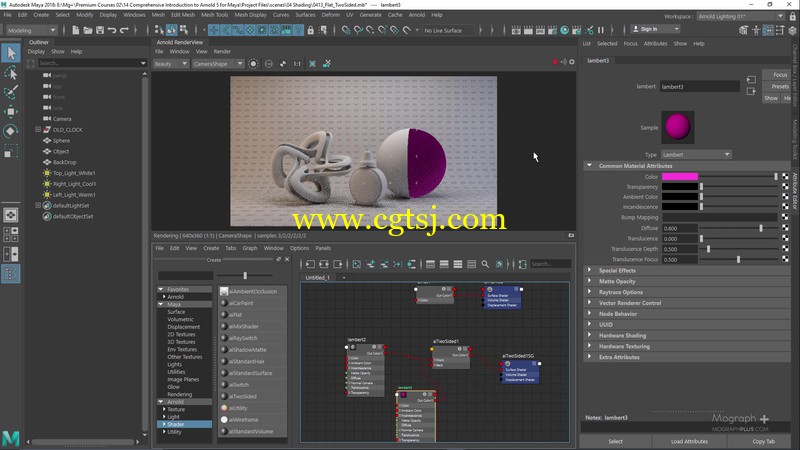Screen dimensions: 800x450
Task: Open the material Type Lambert dropdown
Action: pyautogui.click(x=696, y=155)
